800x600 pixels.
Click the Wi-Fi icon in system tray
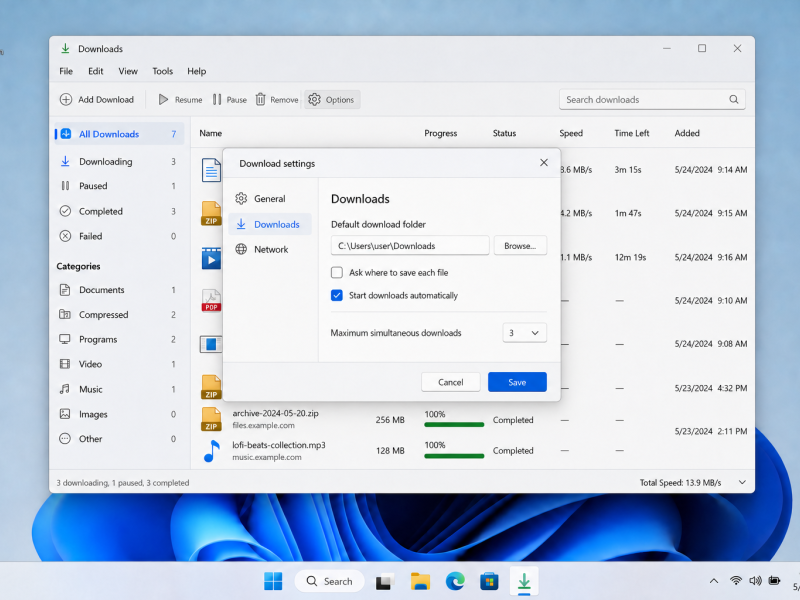point(735,581)
